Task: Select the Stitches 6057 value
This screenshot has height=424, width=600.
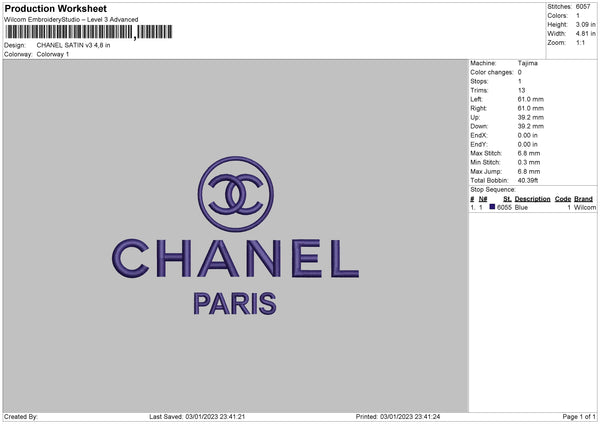Action: pyautogui.click(x=583, y=7)
